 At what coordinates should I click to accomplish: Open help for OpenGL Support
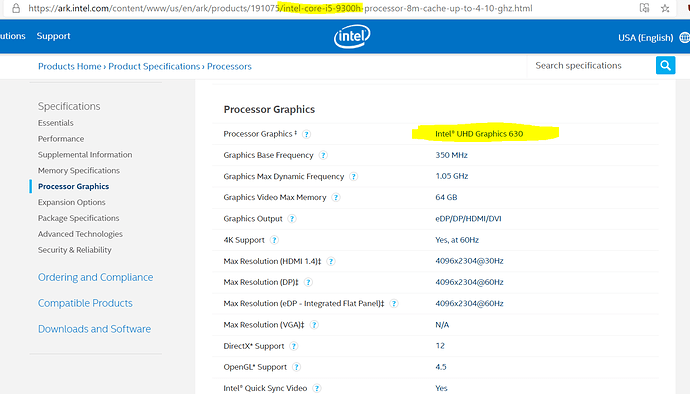click(296, 367)
